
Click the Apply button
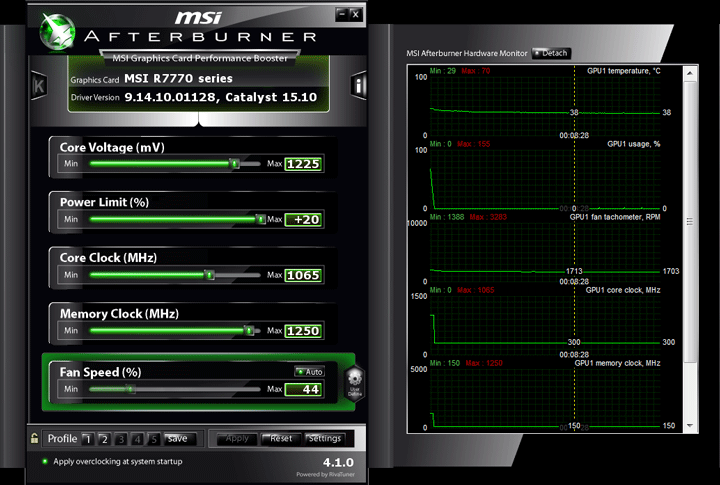click(x=236, y=439)
